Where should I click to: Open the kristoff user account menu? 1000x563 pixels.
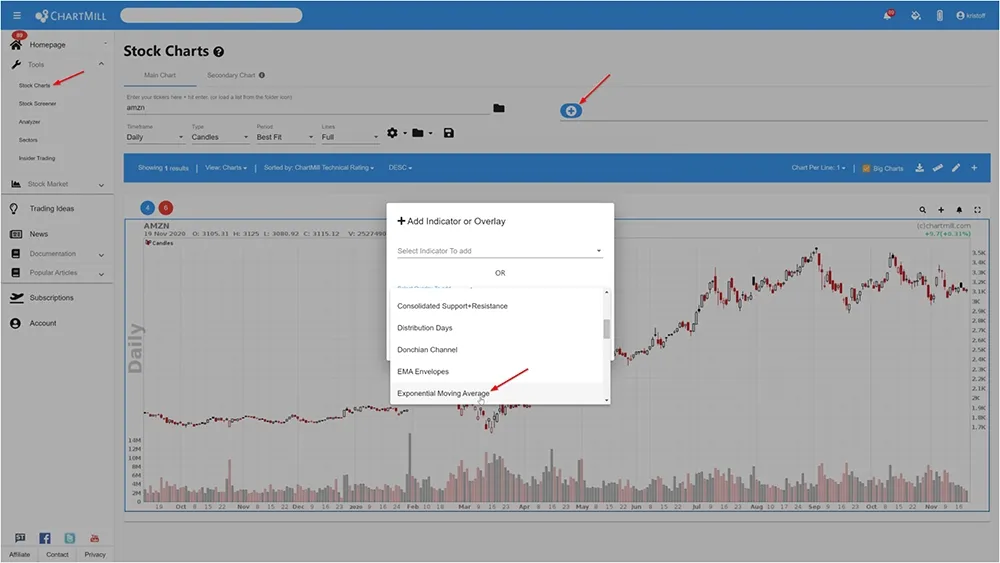[x=971, y=15]
